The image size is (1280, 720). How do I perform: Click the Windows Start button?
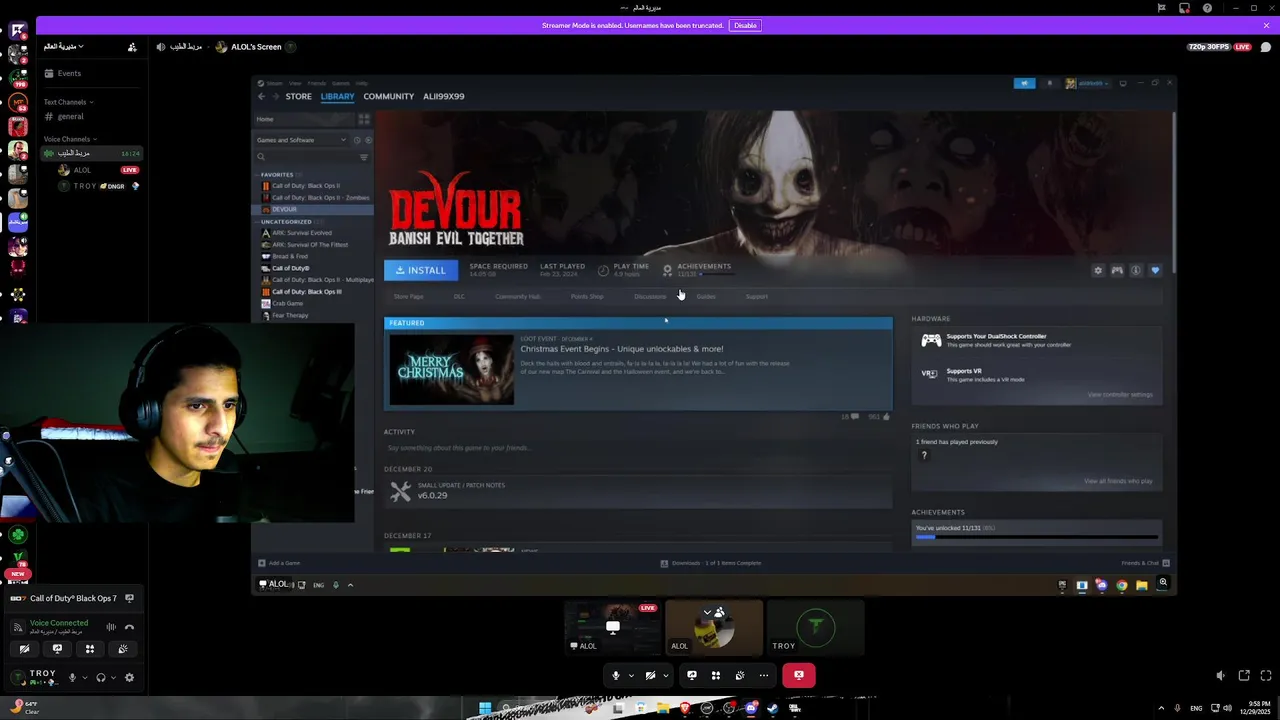(485, 708)
